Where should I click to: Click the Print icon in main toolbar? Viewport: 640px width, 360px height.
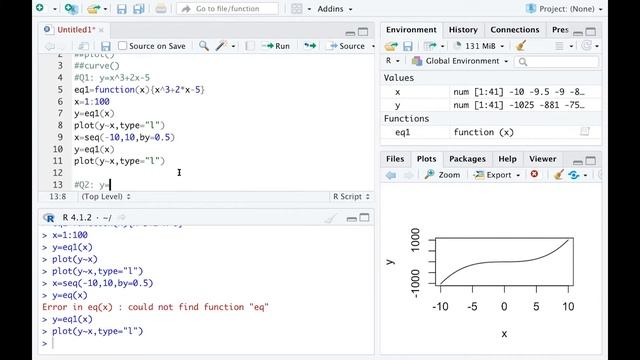click(161, 9)
